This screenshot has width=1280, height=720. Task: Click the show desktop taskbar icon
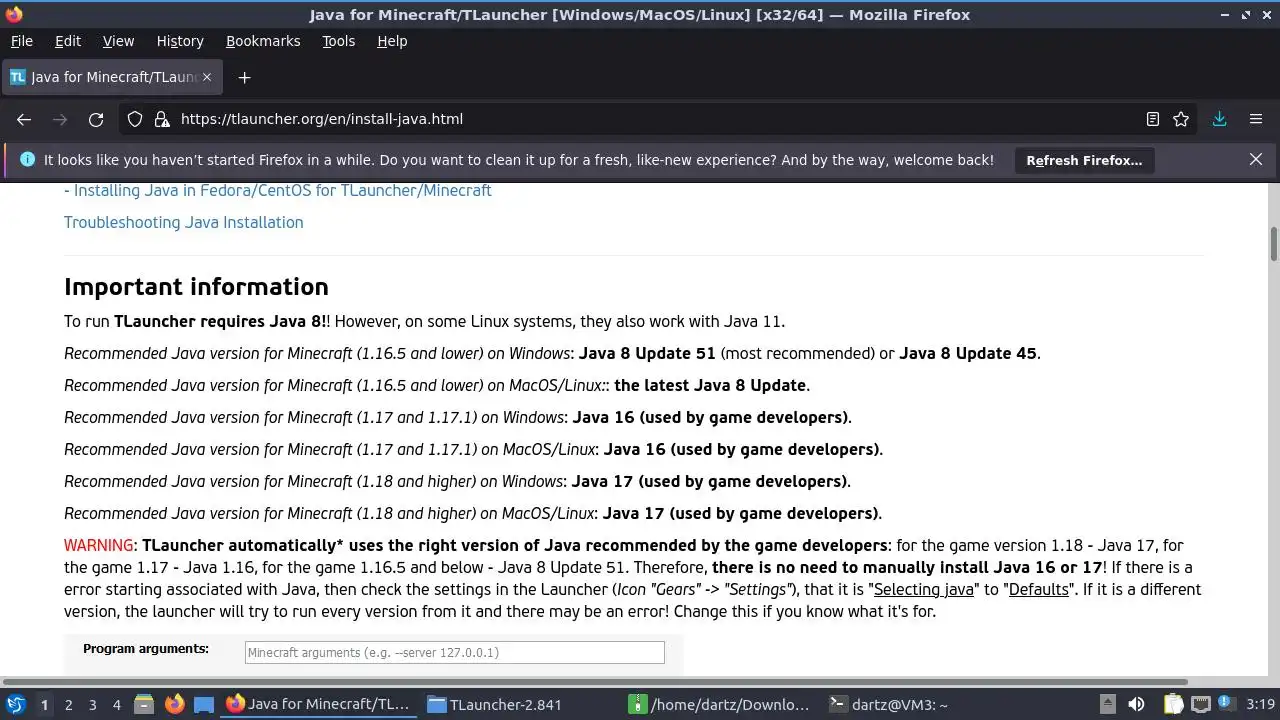tap(204, 704)
